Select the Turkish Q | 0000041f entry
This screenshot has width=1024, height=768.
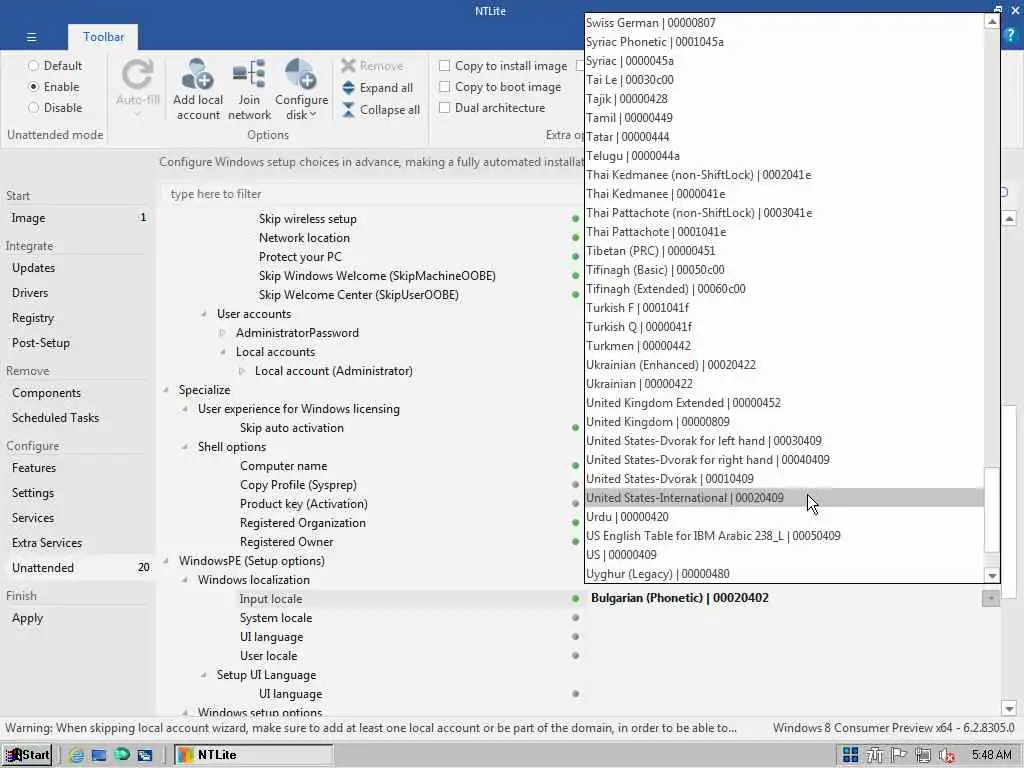click(x=784, y=327)
